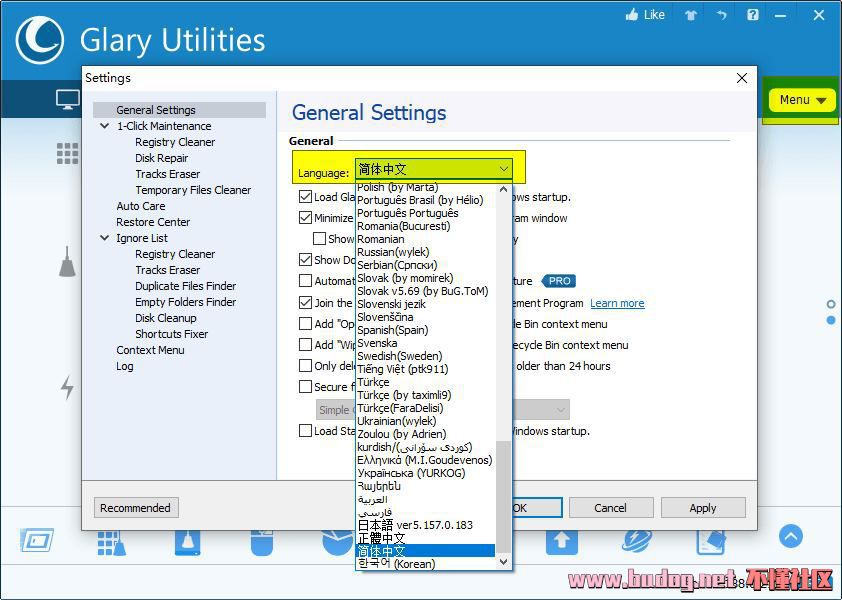Toggle the Only delete files older than 24 hours checkbox
This screenshot has width=842, height=600.
(306, 366)
